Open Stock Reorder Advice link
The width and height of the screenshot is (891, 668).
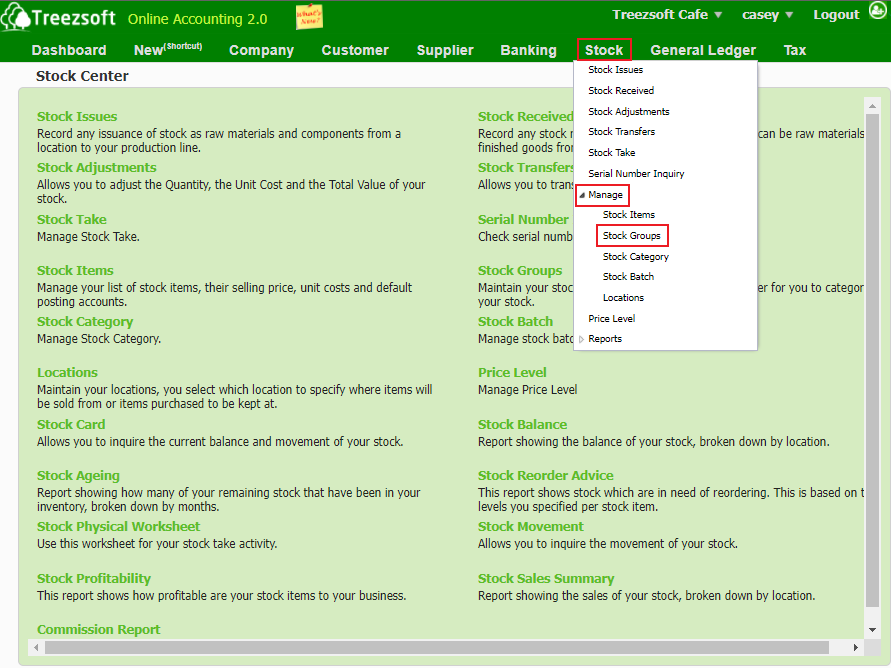tap(545, 476)
